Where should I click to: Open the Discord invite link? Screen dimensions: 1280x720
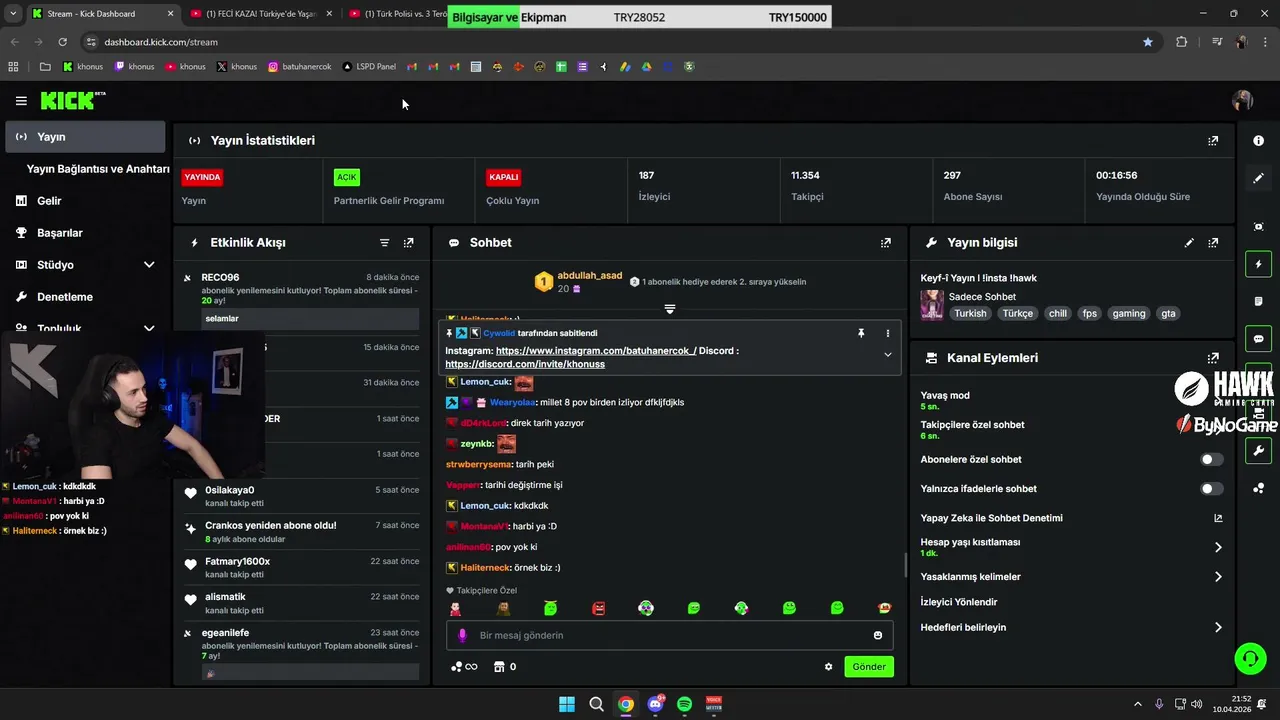[525, 364]
